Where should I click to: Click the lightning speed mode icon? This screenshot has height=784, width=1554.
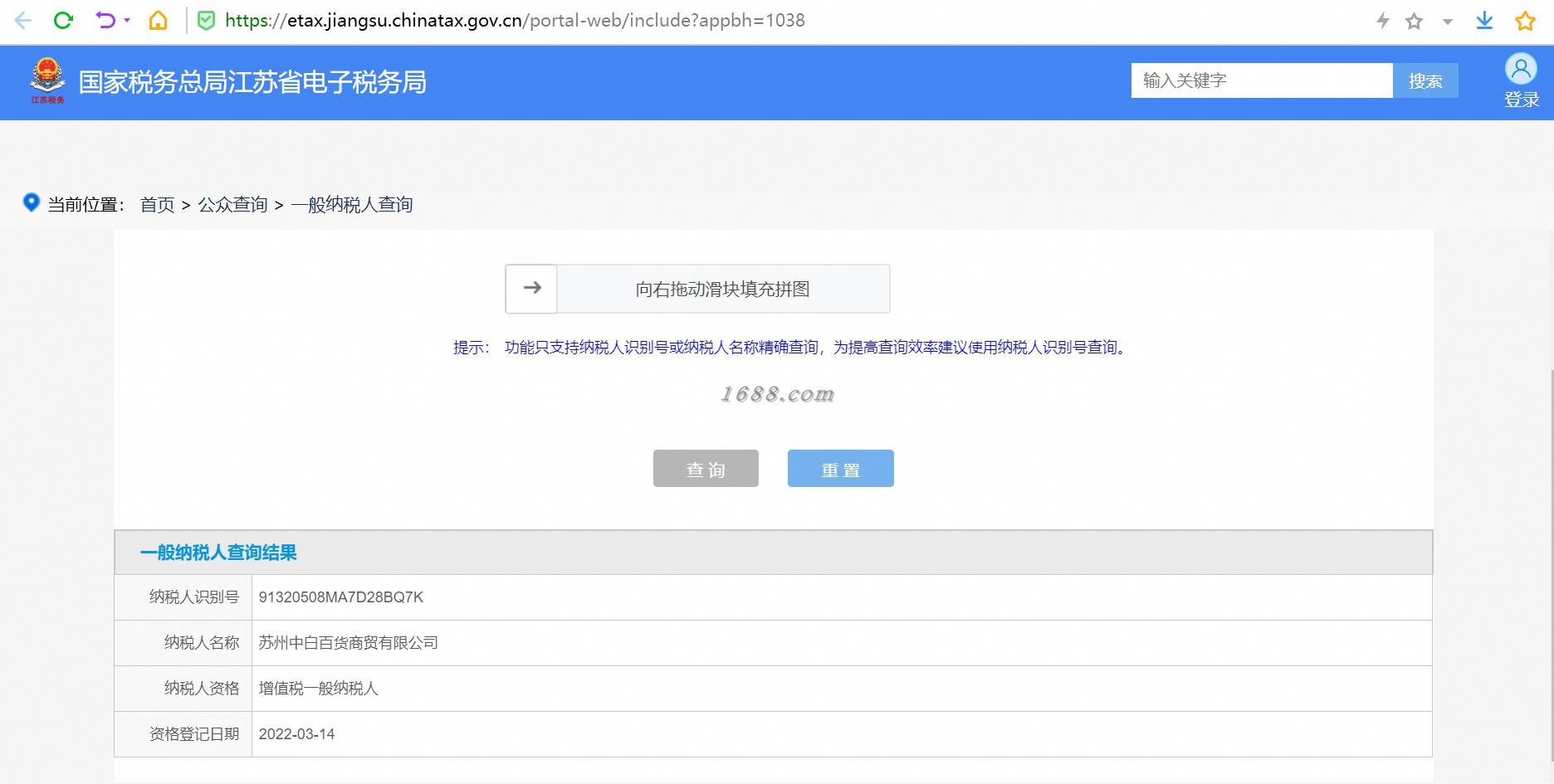(1382, 21)
